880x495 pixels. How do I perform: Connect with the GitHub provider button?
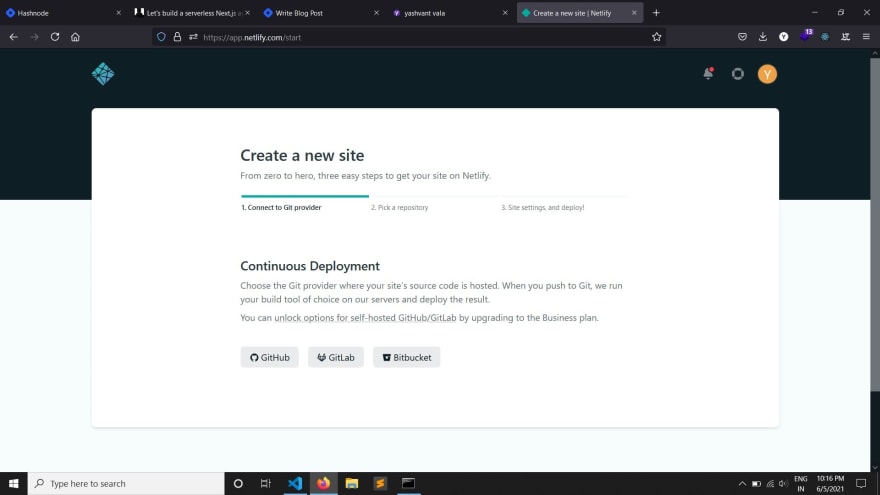pos(269,357)
